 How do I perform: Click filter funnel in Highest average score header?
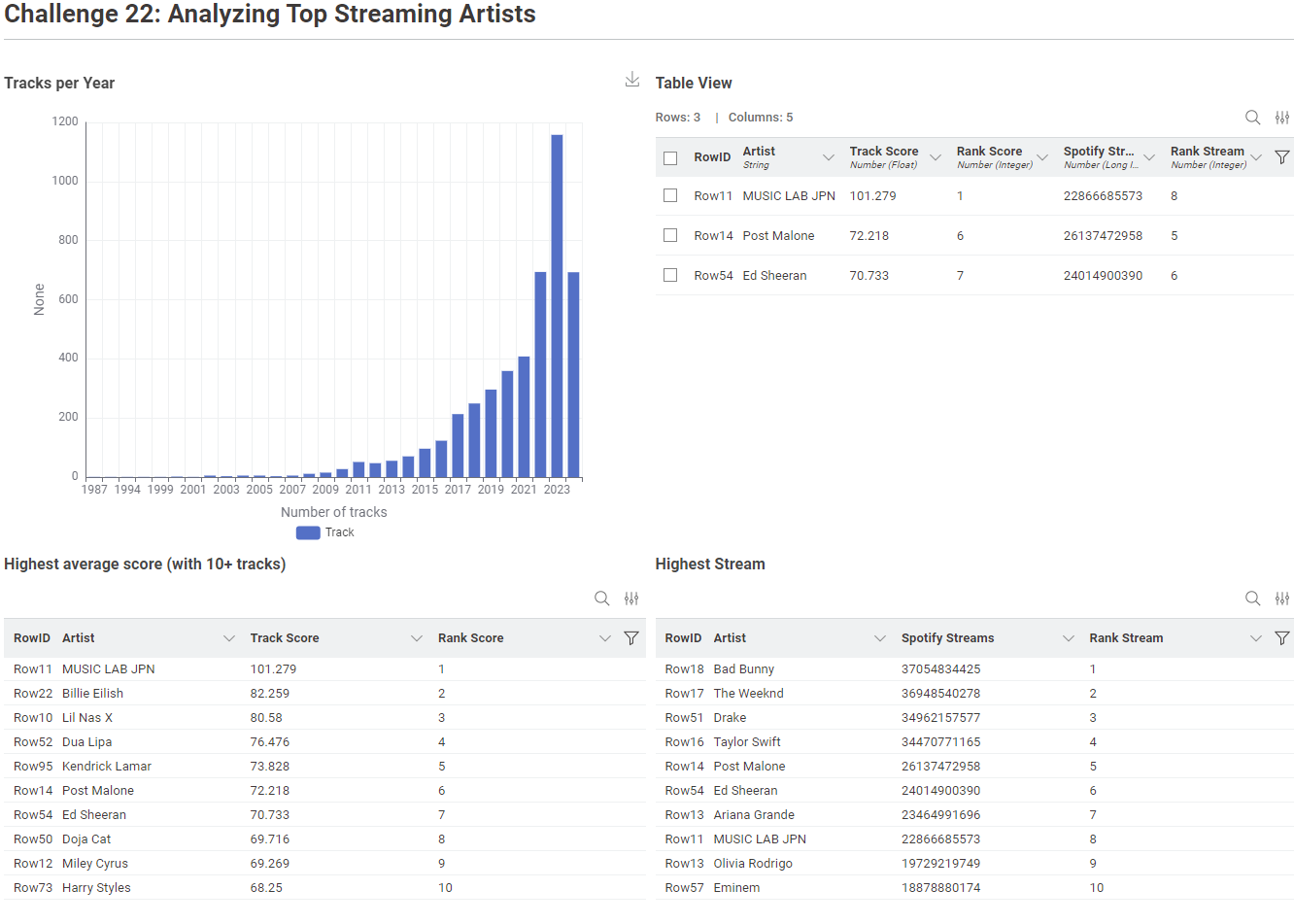[x=631, y=638]
